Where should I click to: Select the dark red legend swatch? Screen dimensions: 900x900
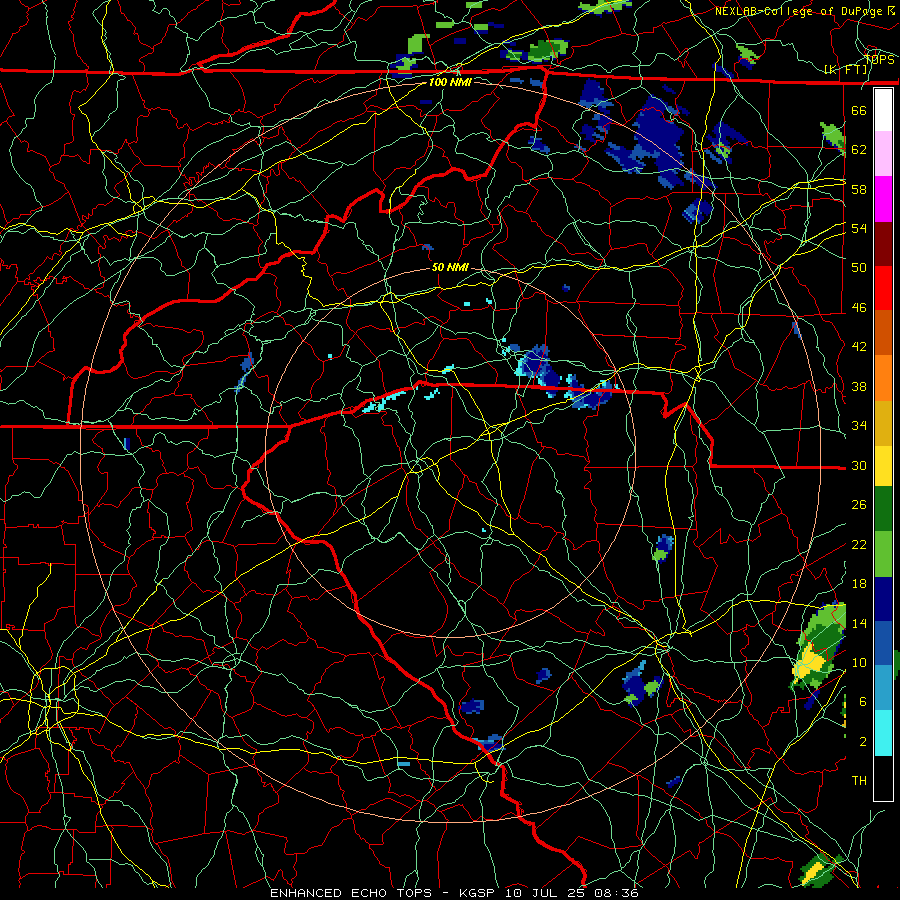click(883, 243)
